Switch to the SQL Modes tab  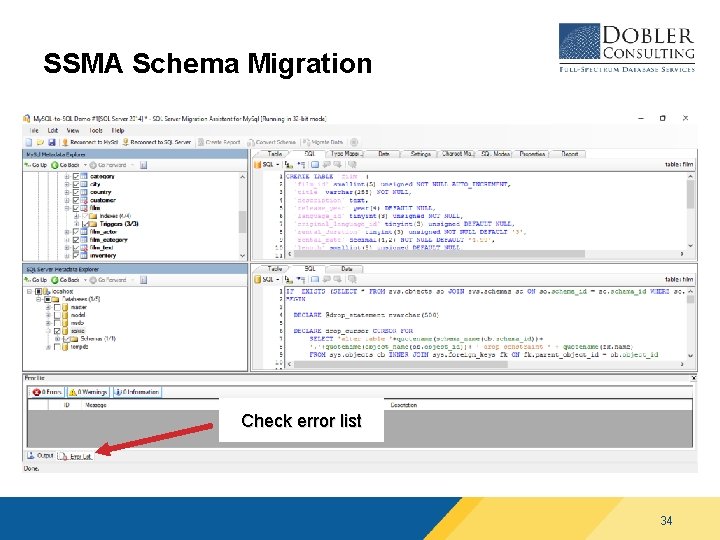tap(495, 154)
